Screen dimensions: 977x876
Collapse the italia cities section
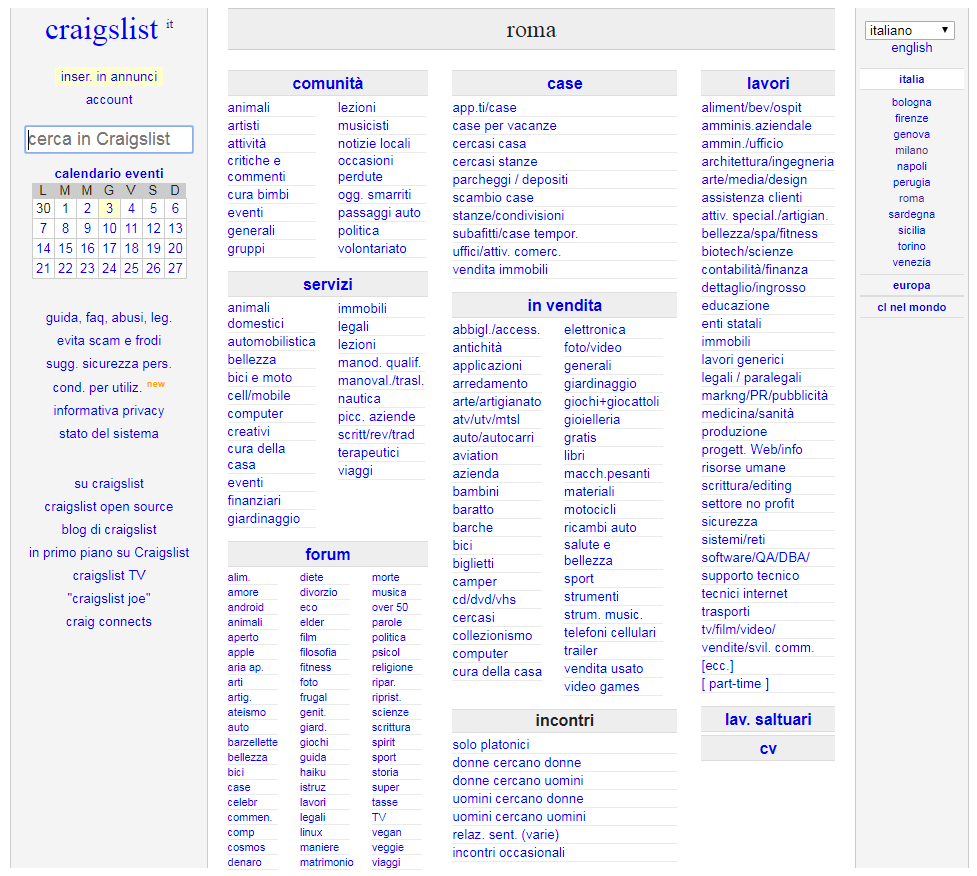click(911, 79)
